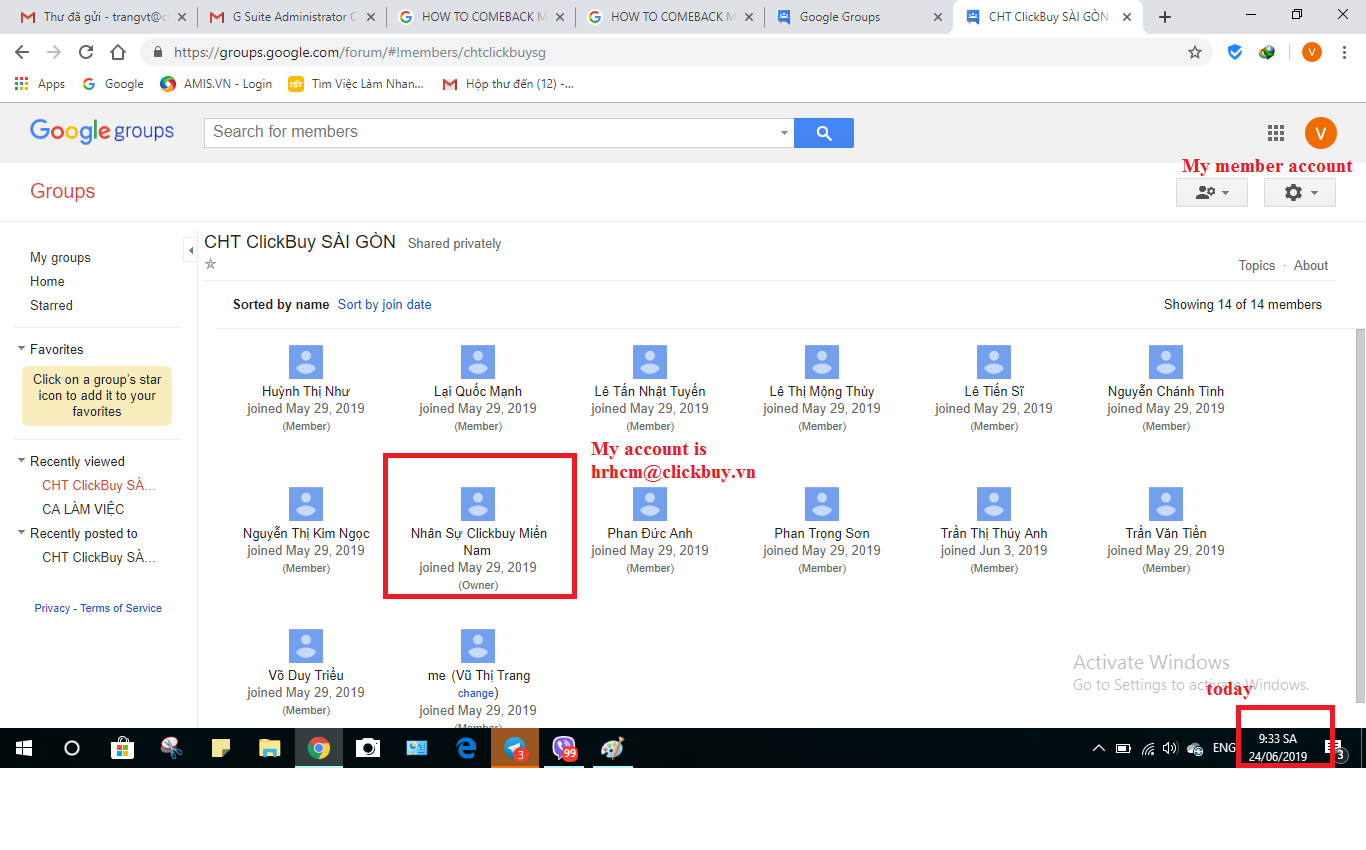The image size is (1366, 850).
Task: Collapse the Recently posted to section
Action: point(21,533)
